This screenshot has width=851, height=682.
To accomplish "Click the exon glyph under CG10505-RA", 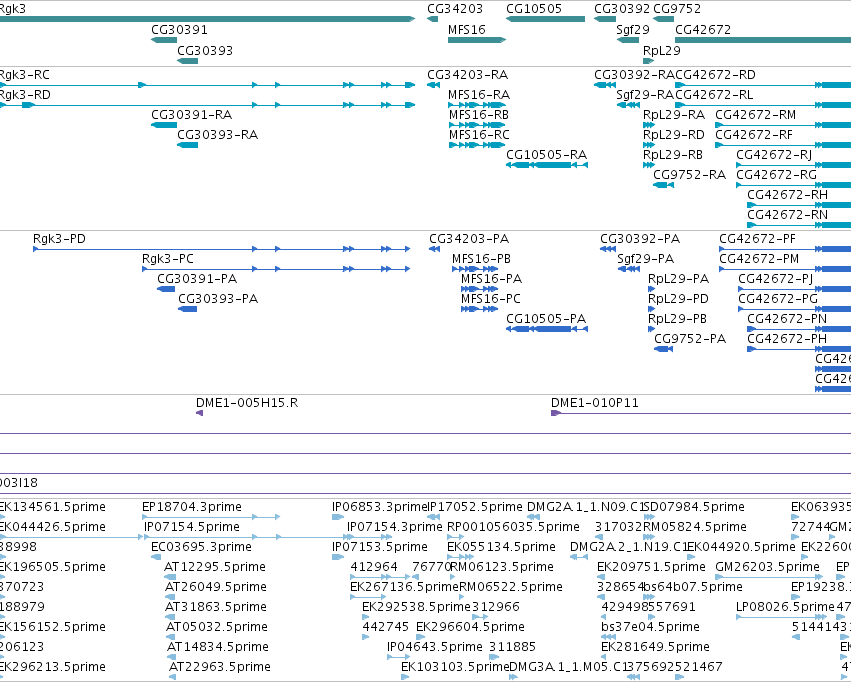I will click(x=547, y=165).
